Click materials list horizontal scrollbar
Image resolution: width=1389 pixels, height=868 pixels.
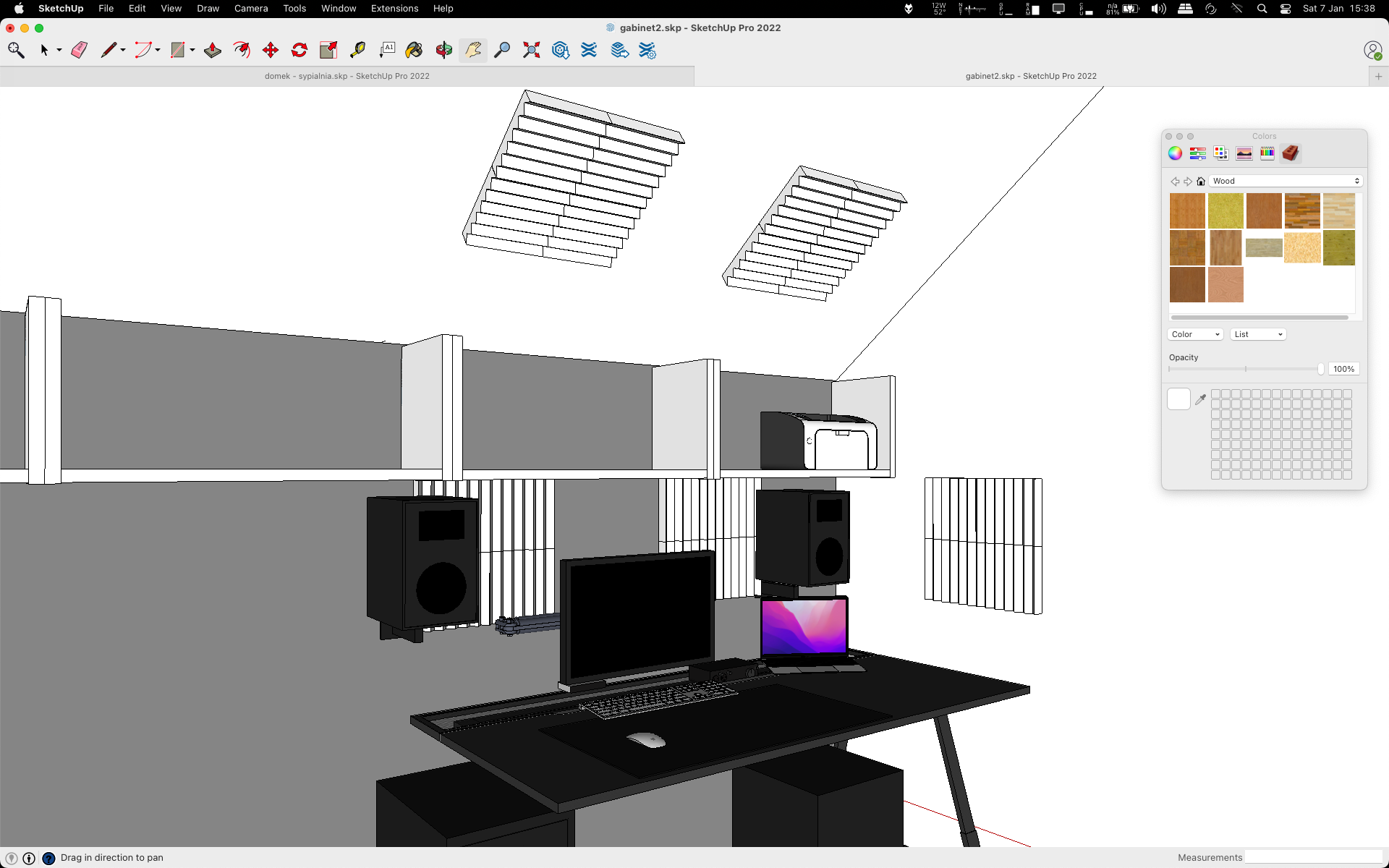1260,317
